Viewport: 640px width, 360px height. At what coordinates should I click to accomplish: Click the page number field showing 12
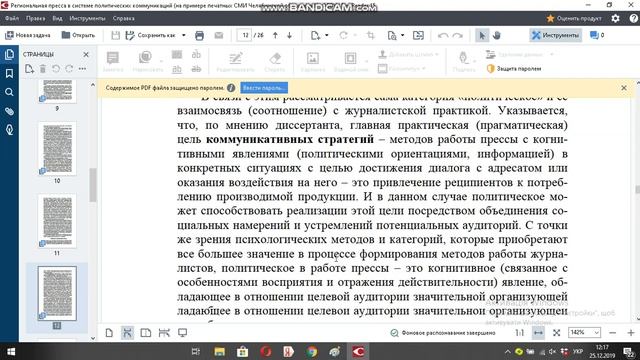(245, 36)
